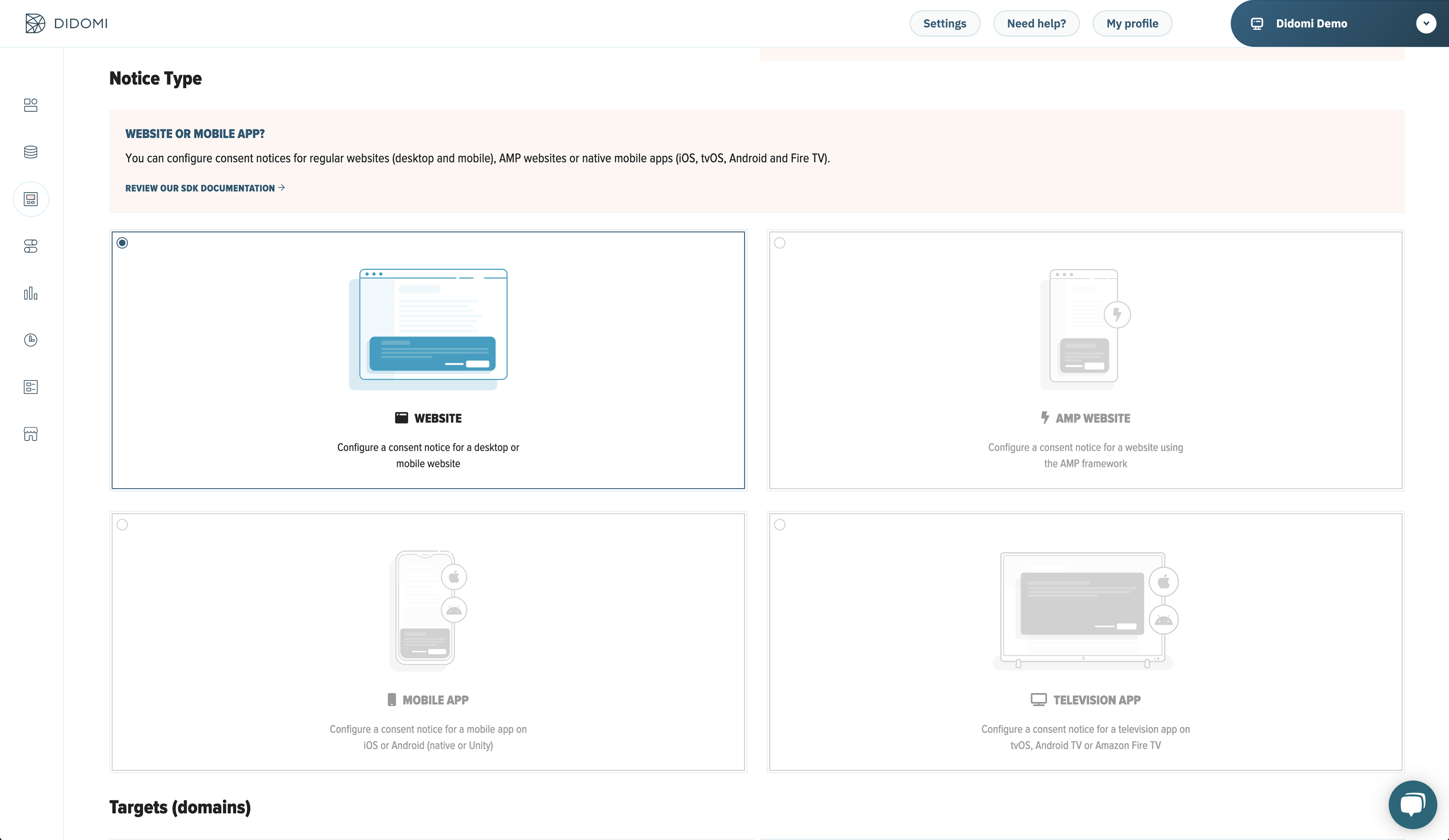1449x840 pixels.
Task: Select the AMP Website radio button
Action: [x=780, y=243]
